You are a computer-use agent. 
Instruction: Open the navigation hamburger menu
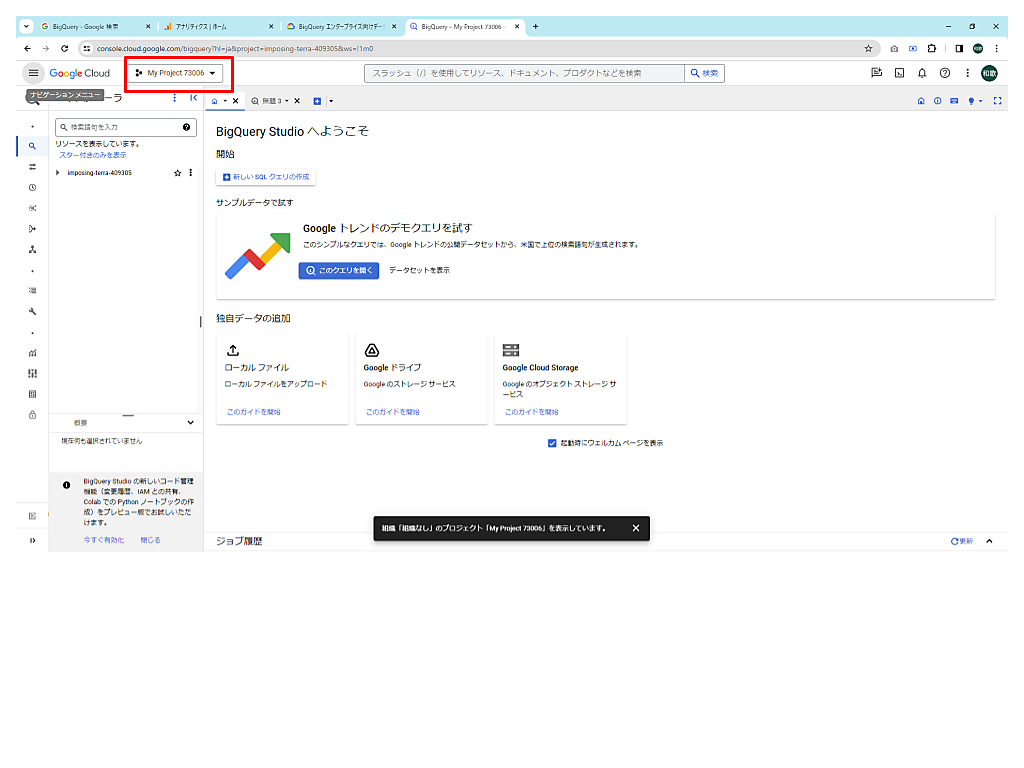click(x=33, y=73)
